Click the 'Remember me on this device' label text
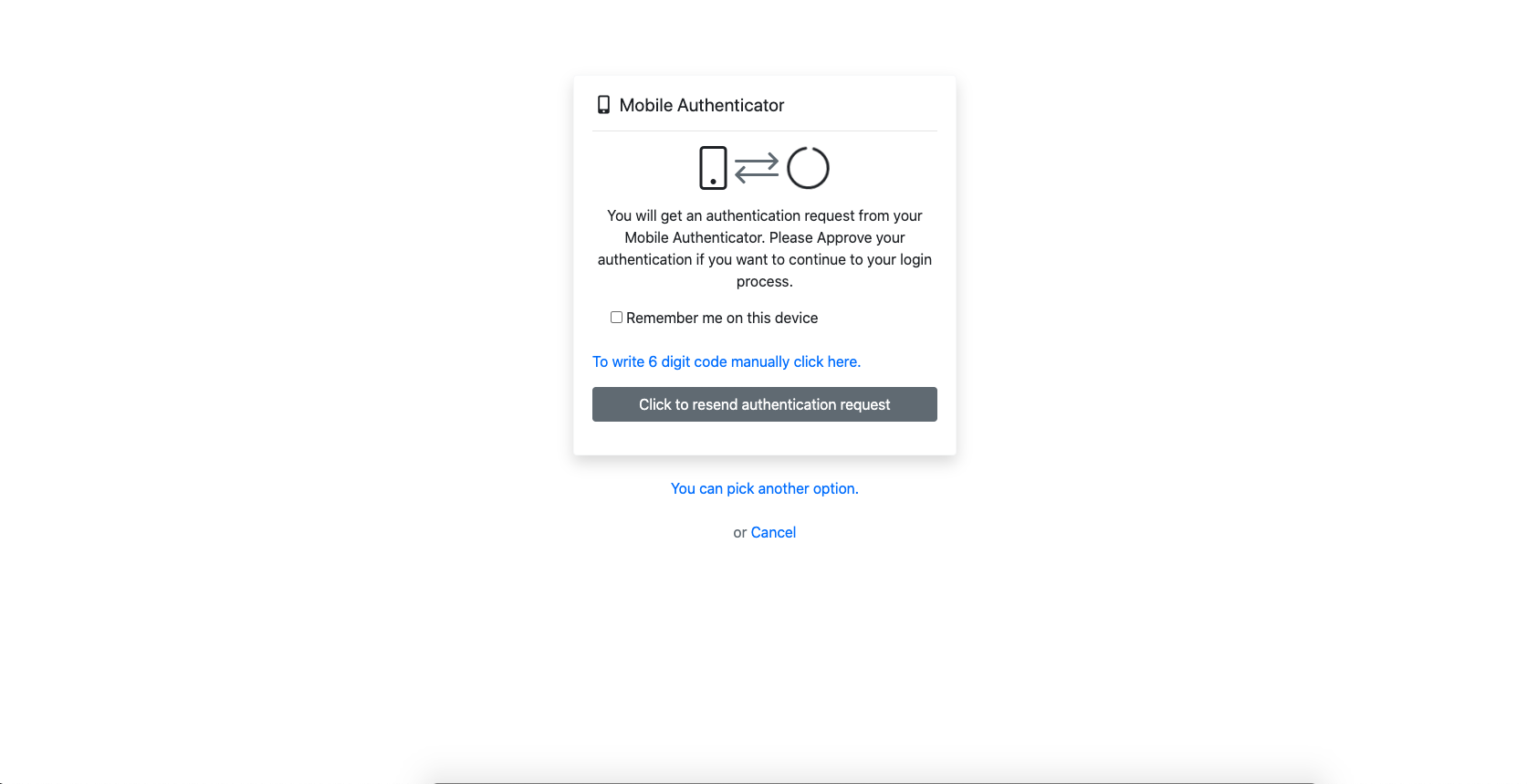1527x784 pixels. 722,318
